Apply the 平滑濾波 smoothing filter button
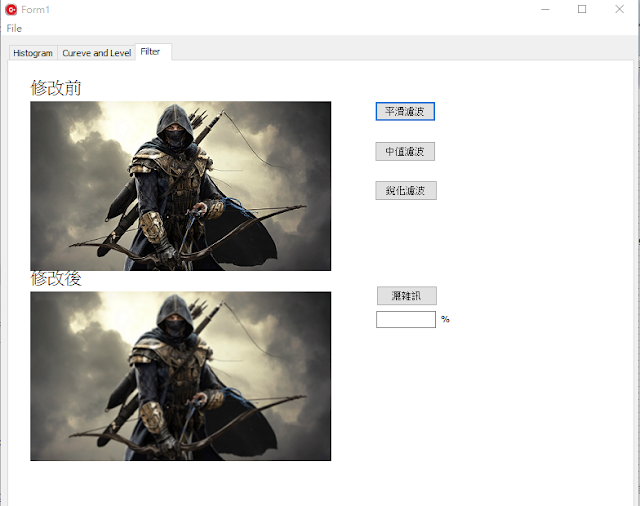 (405, 111)
